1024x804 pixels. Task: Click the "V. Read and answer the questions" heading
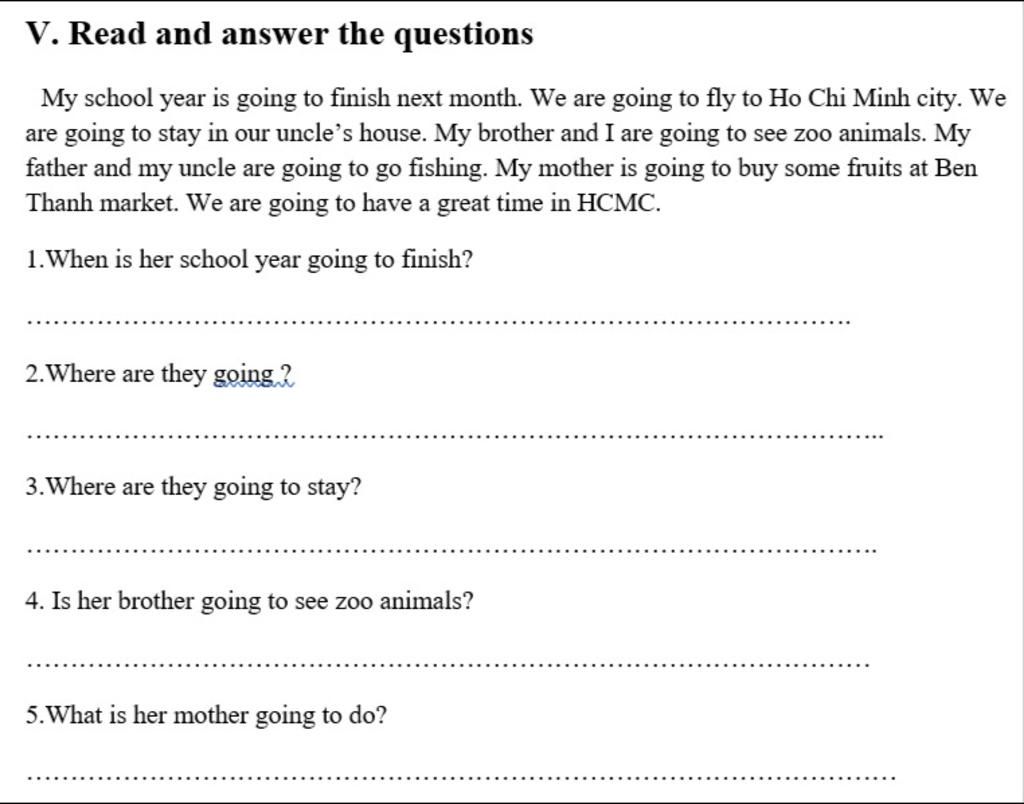point(279,34)
